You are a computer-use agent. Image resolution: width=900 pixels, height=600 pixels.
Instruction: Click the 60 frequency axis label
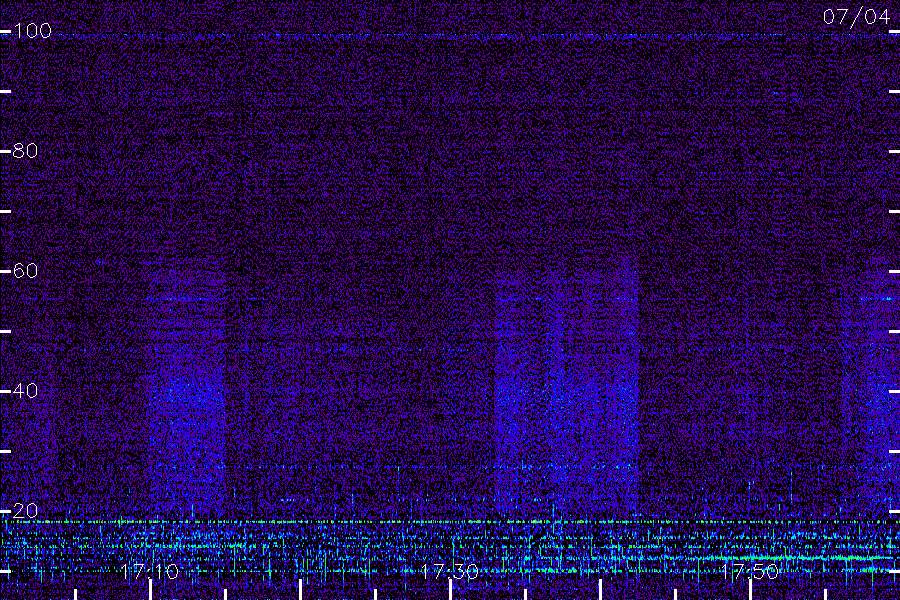(x=25, y=270)
